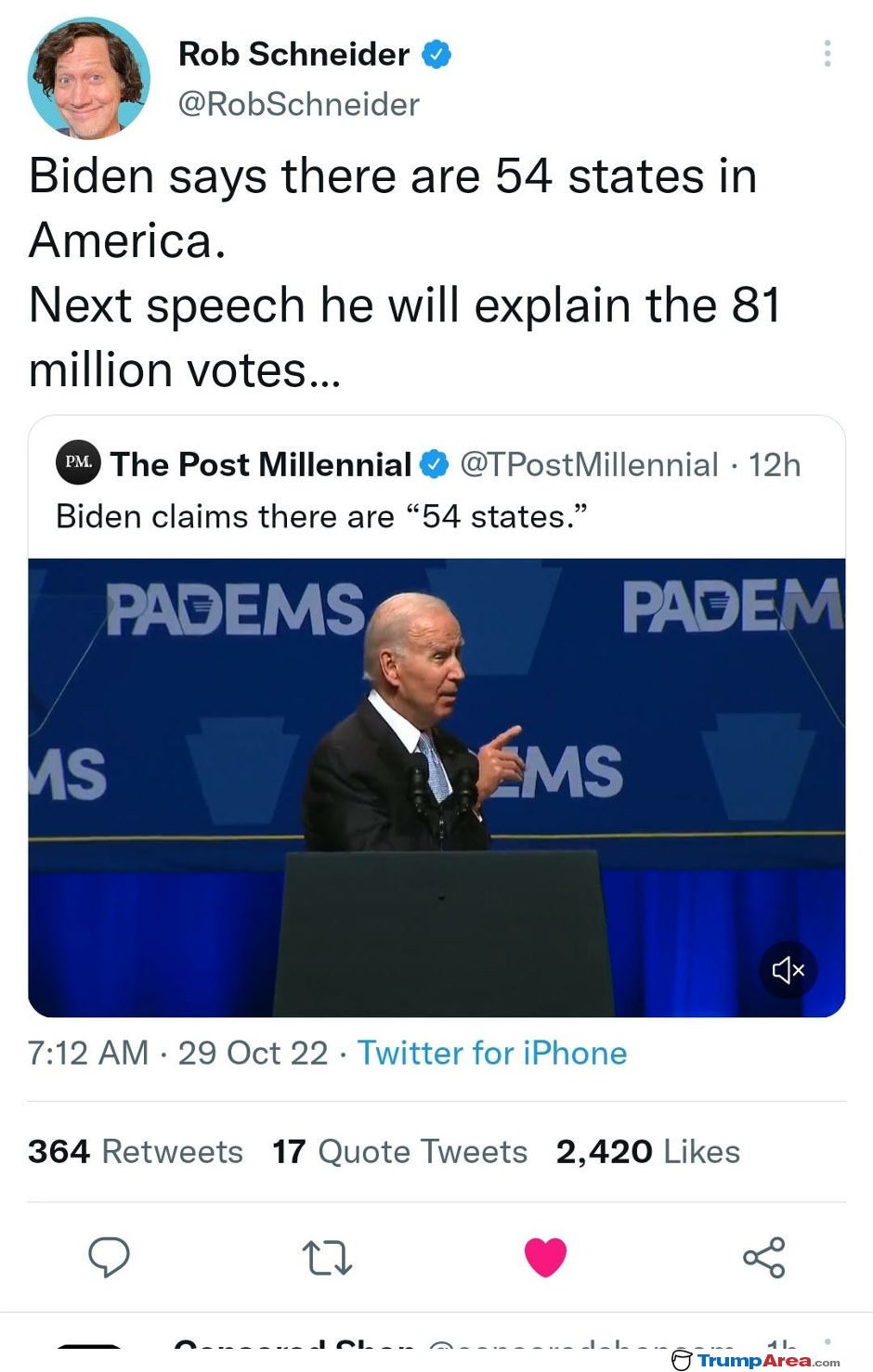Open The Post Millennial's PM profile avatar

pos(79,462)
